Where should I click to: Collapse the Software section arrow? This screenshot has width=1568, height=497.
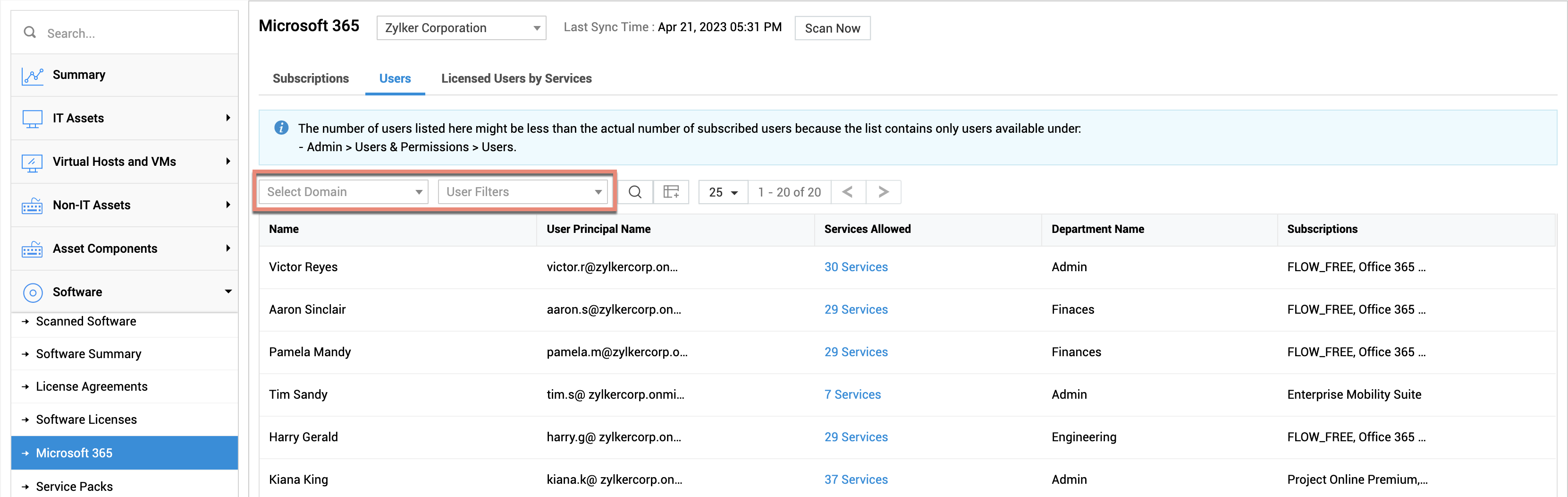pos(228,292)
